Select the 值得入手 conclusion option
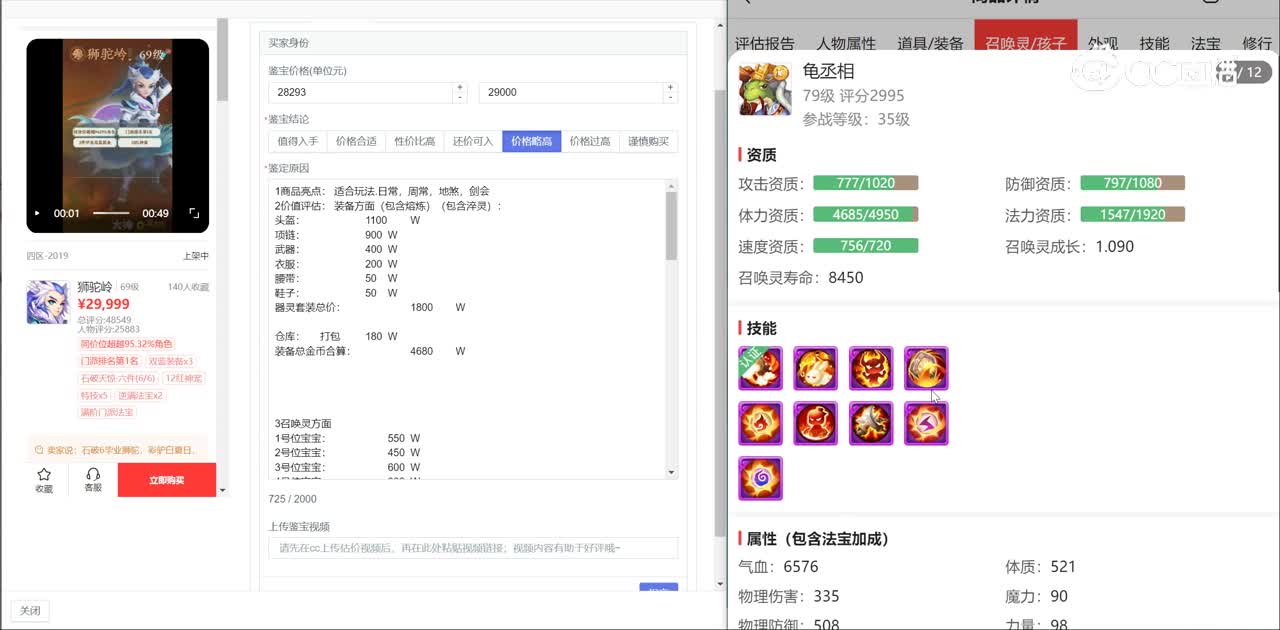Image resolution: width=1280 pixels, height=630 pixels. [298, 141]
